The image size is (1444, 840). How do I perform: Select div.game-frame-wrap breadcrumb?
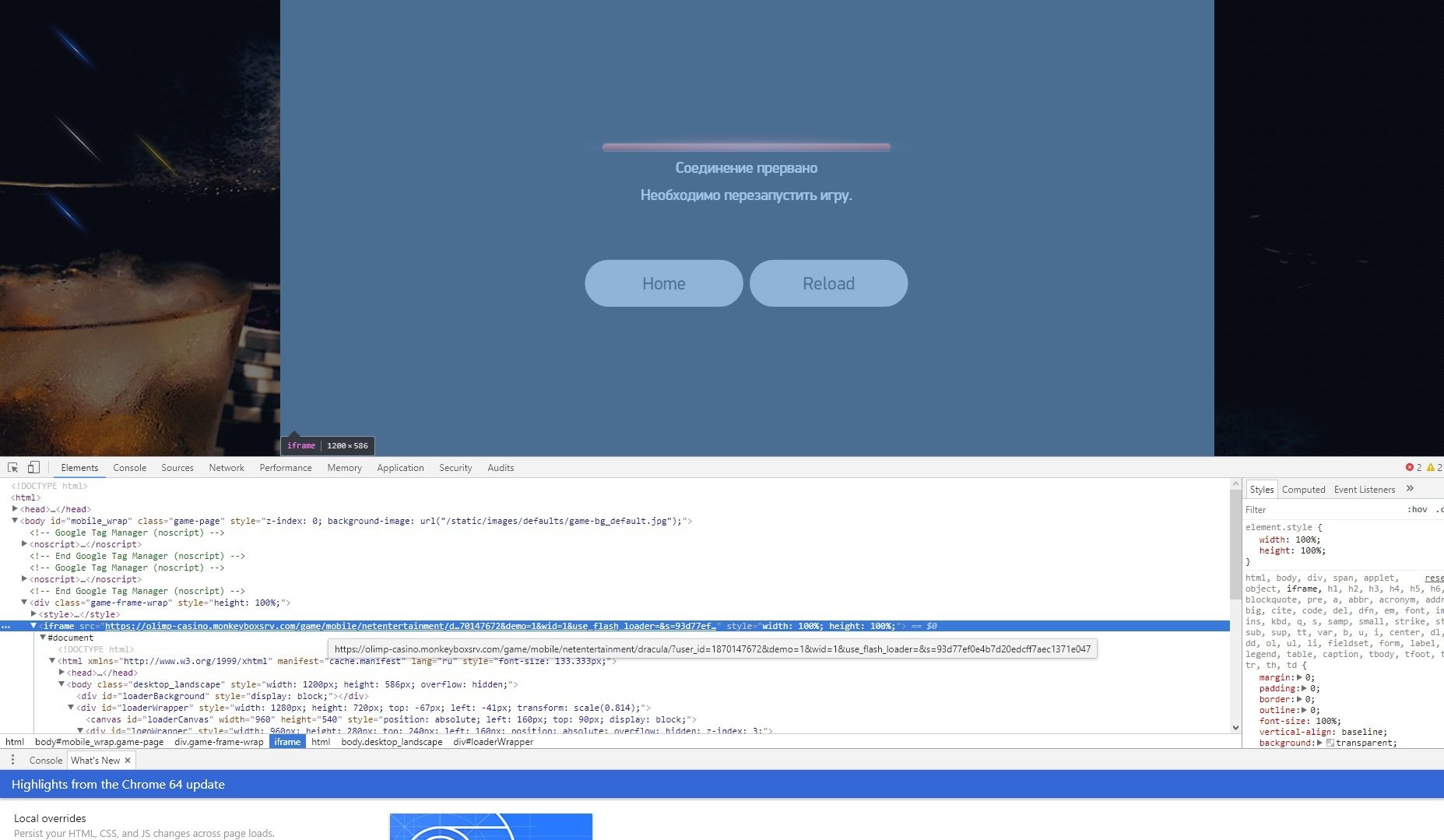pos(219,742)
